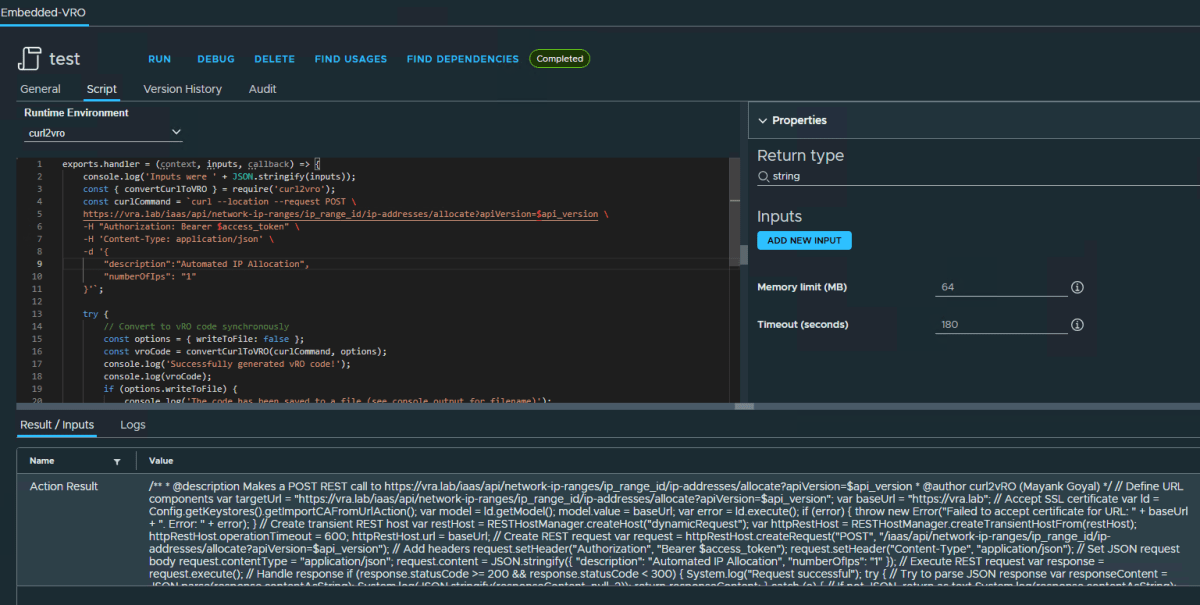Click the Action Result row label
This screenshot has width=1200, height=605.
point(63,486)
